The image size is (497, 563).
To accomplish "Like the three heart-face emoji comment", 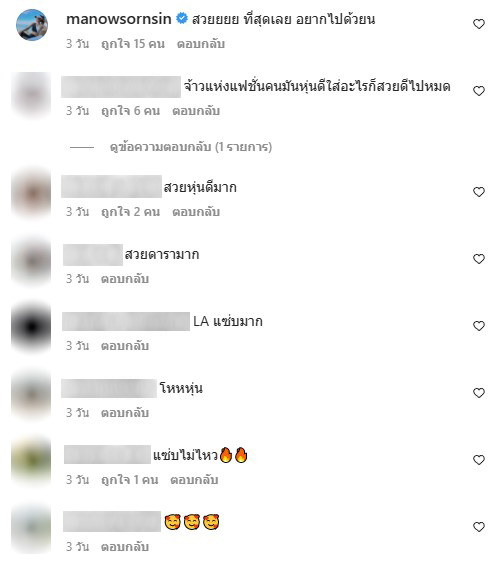I will [x=479, y=527].
